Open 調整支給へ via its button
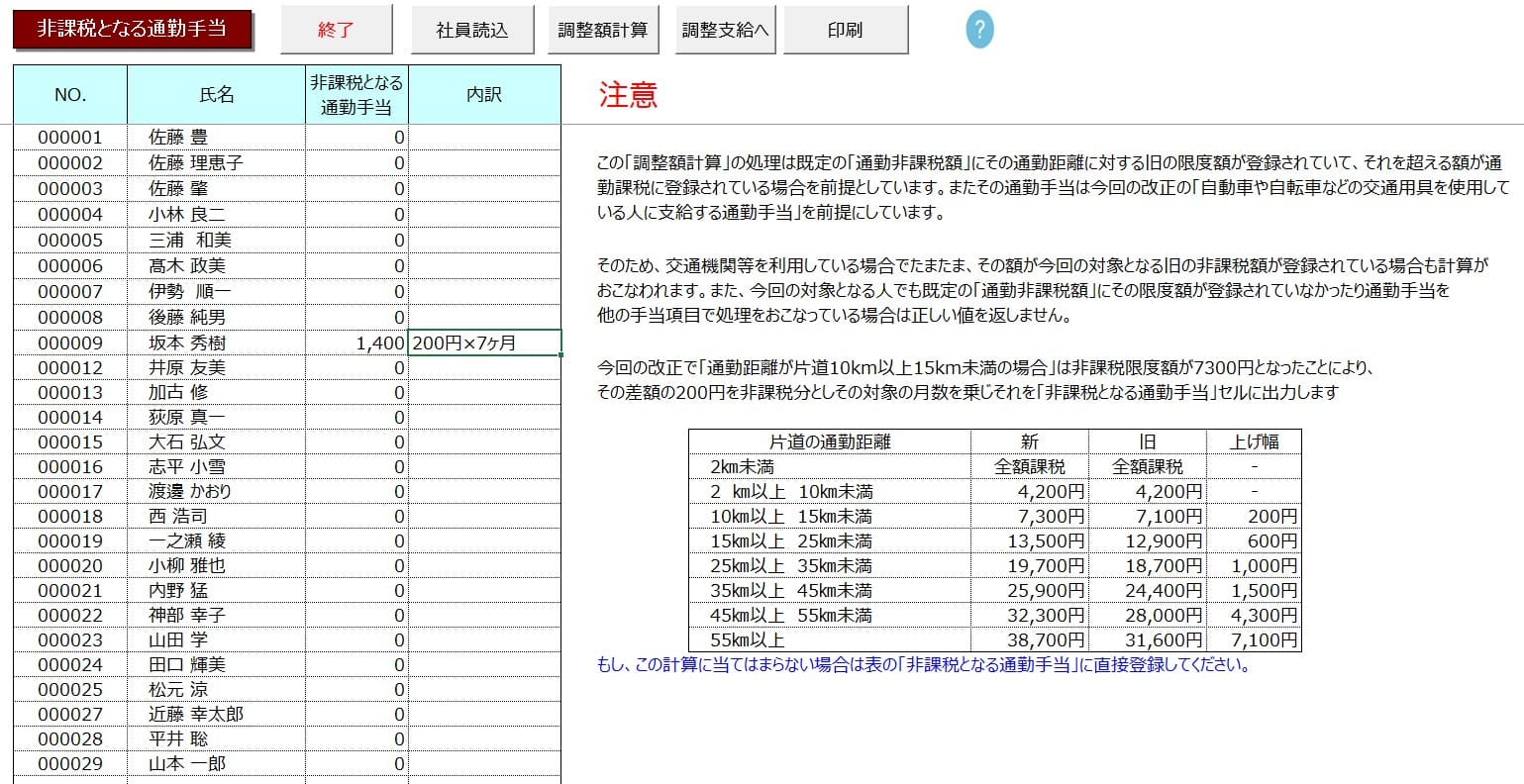The image size is (1524, 784). [x=724, y=29]
